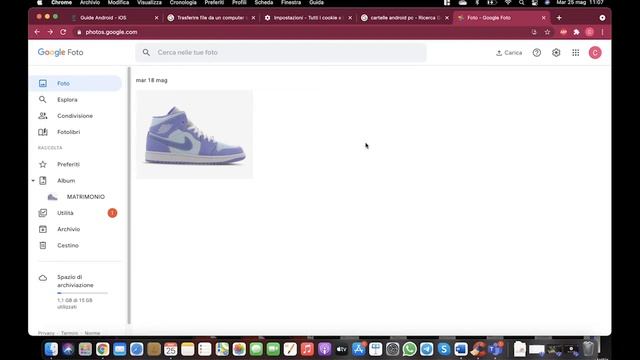This screenshot has width=640, height=360.
Task: Open the Google apps grid
Action: coord(576,53)
